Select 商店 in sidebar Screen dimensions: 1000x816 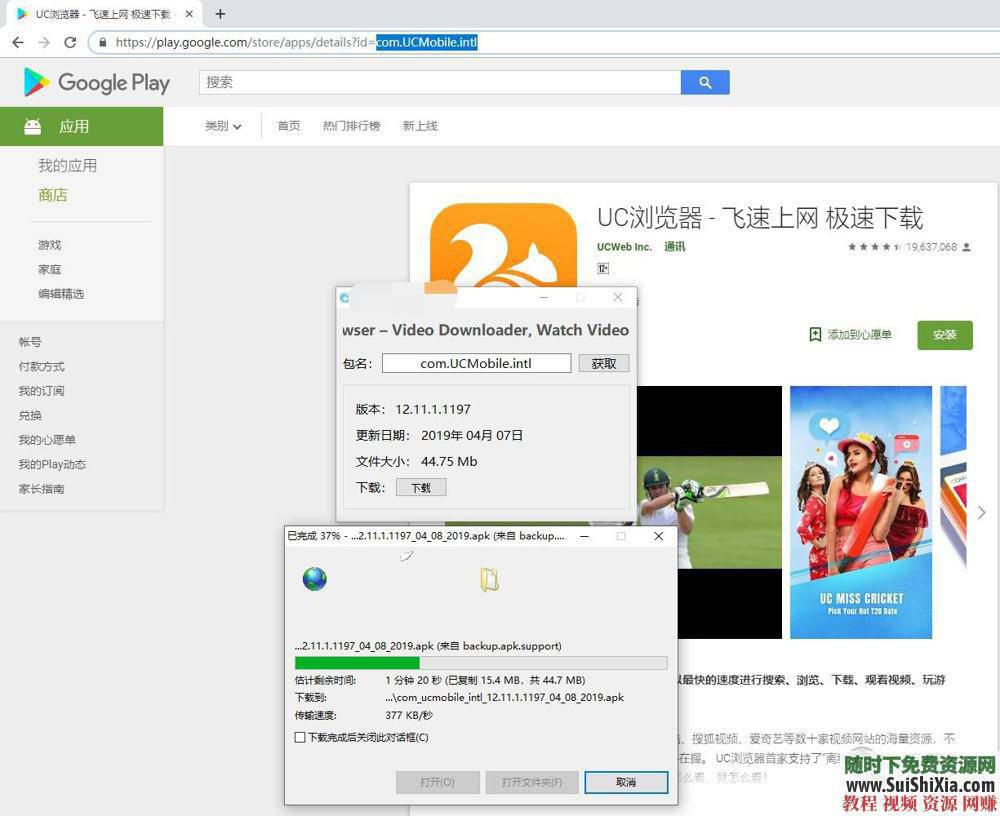(x=53, y=195)
